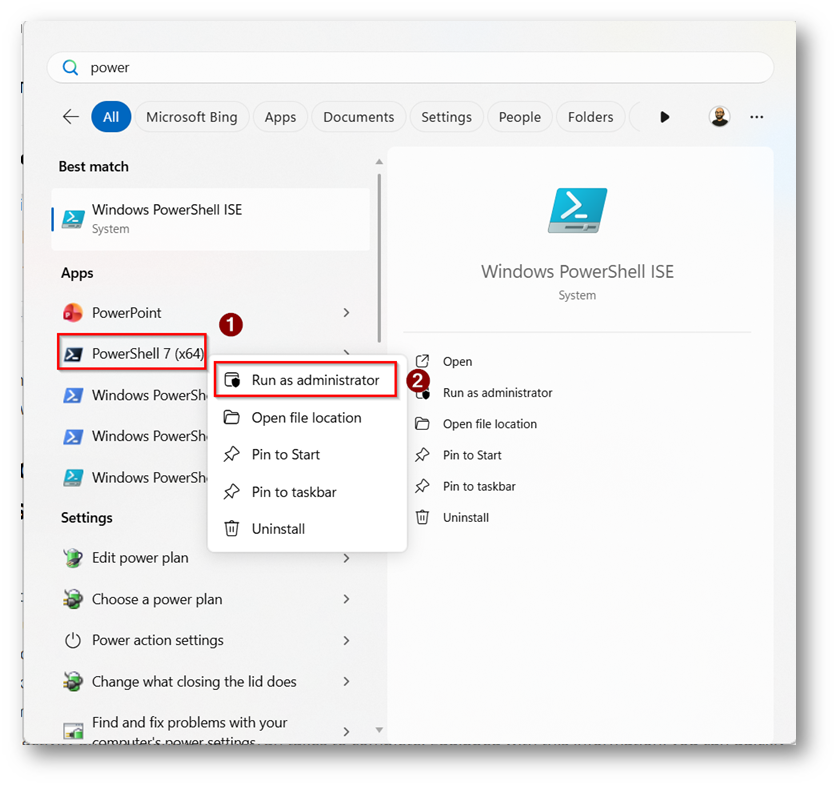Open the user profile avatar
Viewport: 838px width, 787px height.
tap(719, 116)
